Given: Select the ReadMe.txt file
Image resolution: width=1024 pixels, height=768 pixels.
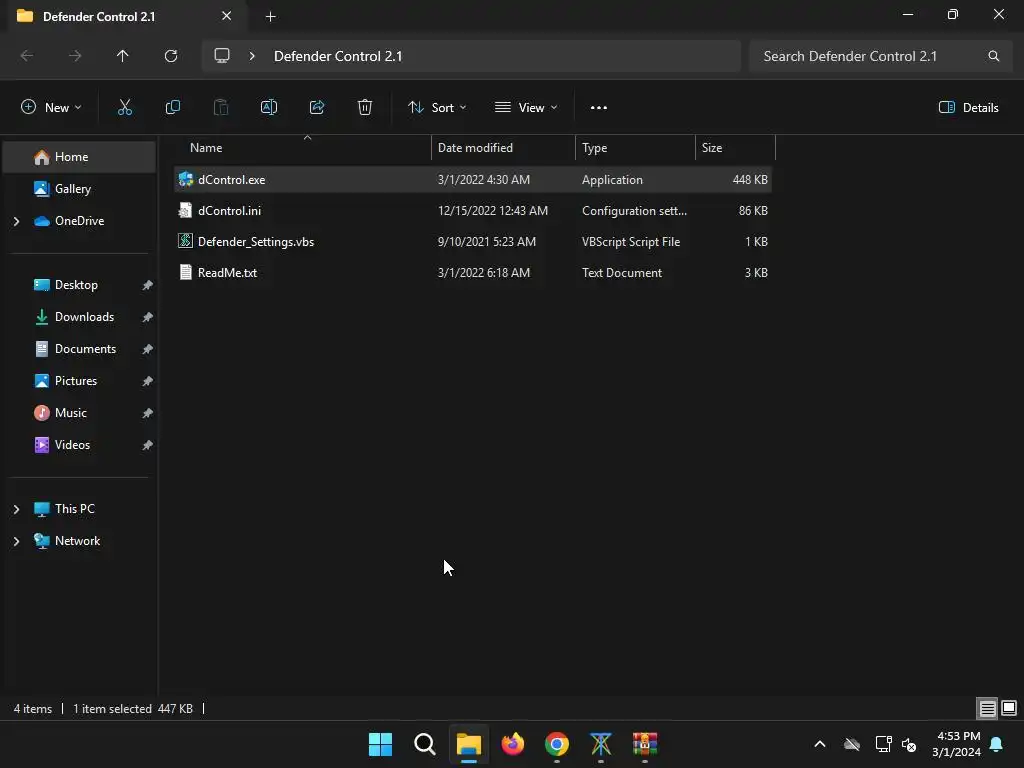Looking at the screenshot, I should click(x=473, y=272).
